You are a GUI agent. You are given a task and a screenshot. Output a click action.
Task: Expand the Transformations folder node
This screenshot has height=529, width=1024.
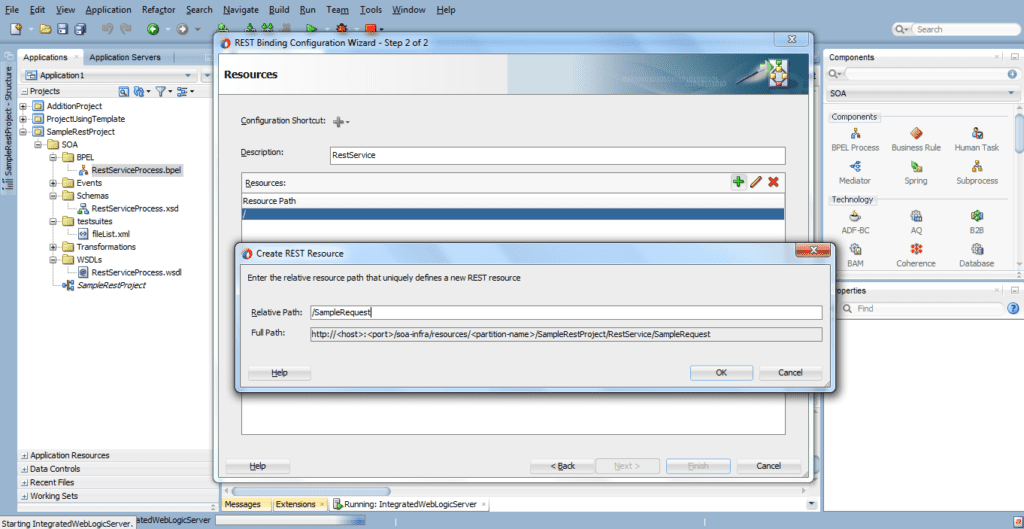click(x=53, y=247)
